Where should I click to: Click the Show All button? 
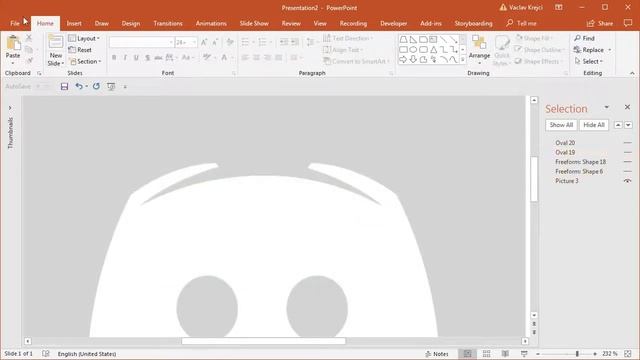[561, 125]
